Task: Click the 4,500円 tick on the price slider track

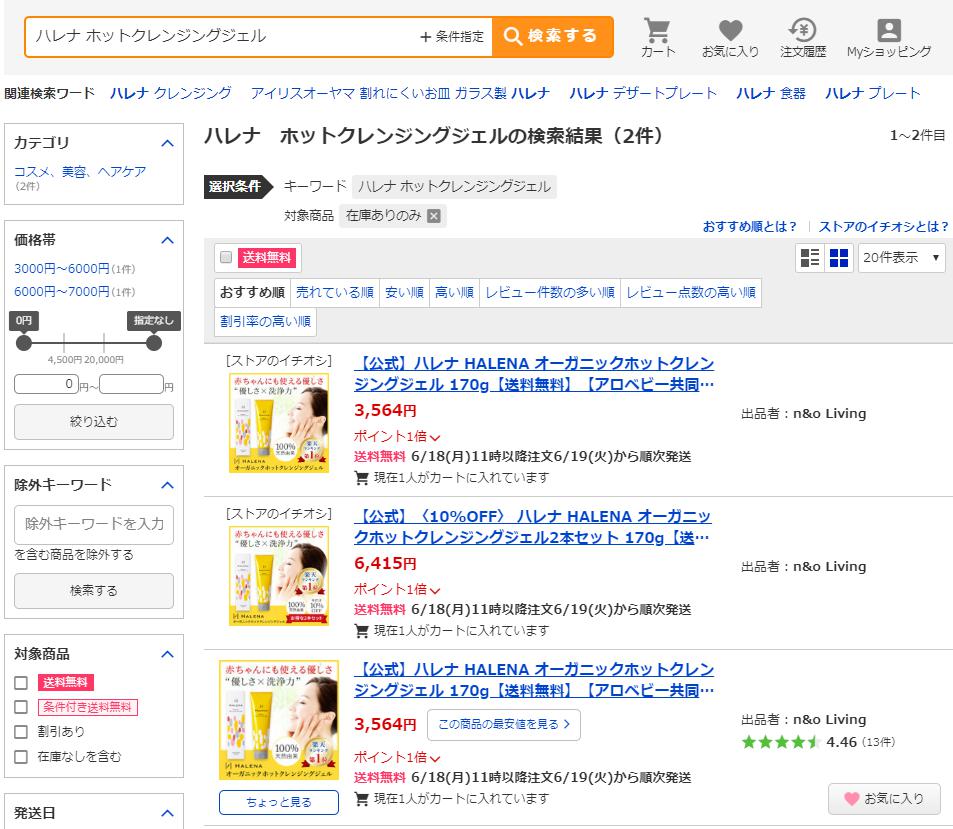Action: tap(64, 343)
